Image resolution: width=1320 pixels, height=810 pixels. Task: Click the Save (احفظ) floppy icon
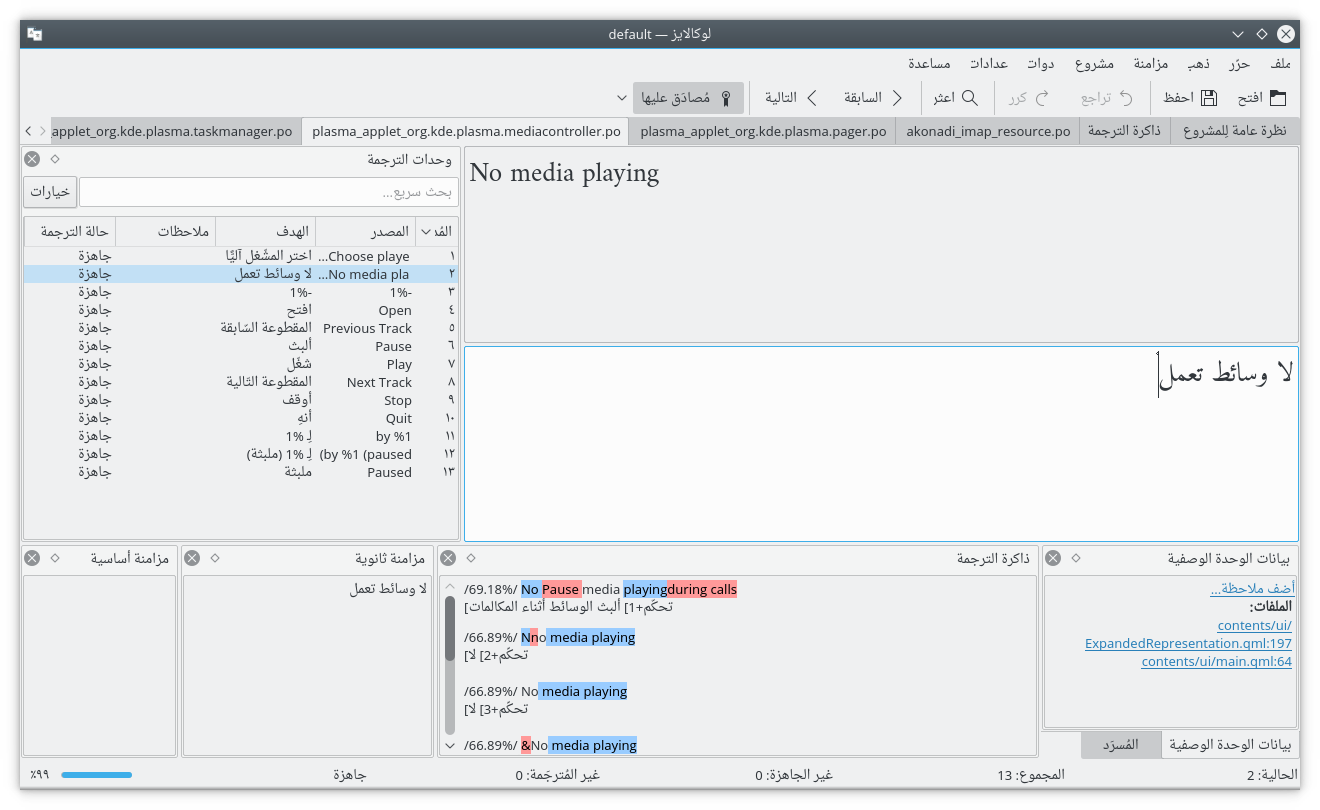point(1208,98)
